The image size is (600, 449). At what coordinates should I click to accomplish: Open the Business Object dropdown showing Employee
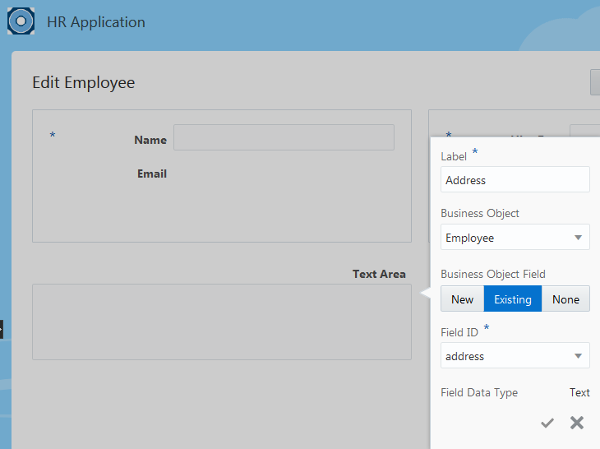pos(515,238)
